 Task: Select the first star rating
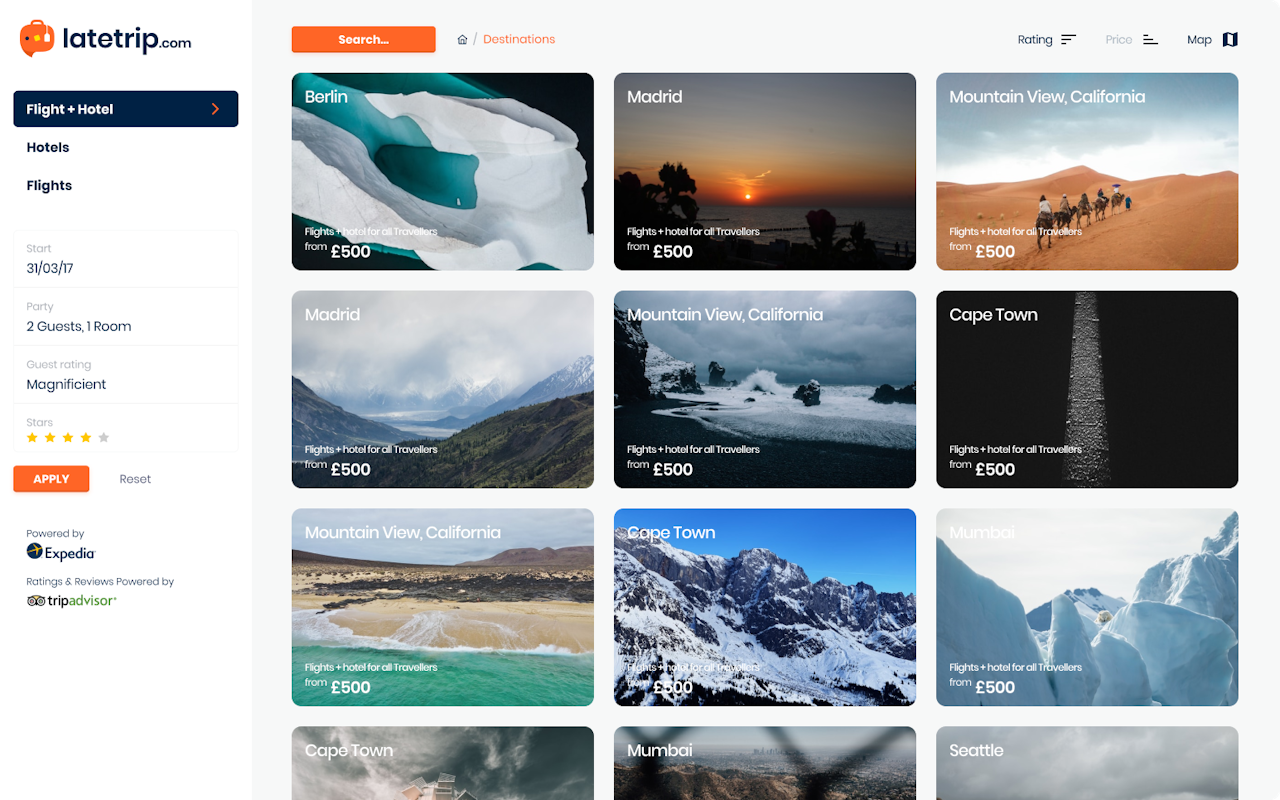tap(32, 438)
